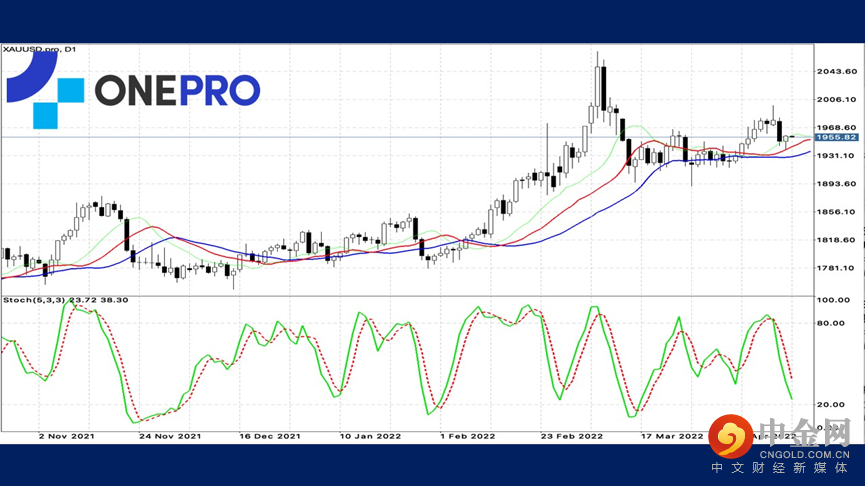Click the 2006.10 price axis label

[x=837, y=99]
